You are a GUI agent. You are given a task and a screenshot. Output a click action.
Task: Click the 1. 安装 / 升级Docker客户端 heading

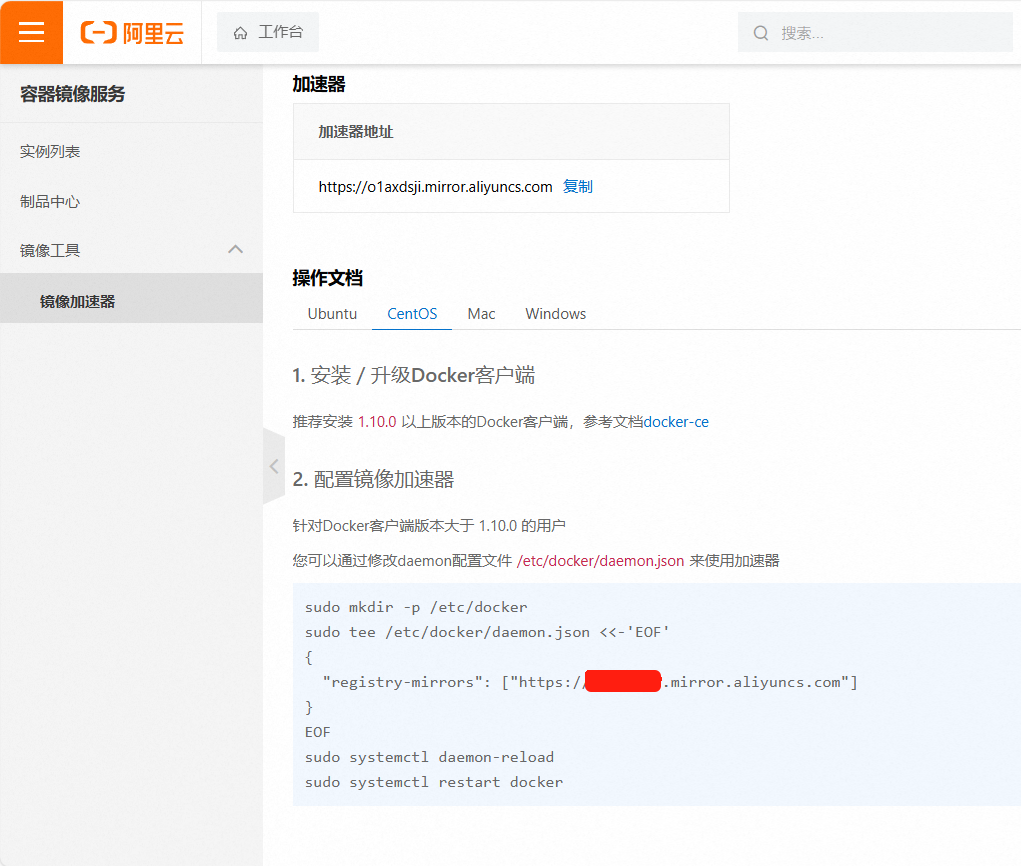coord(413,375)
